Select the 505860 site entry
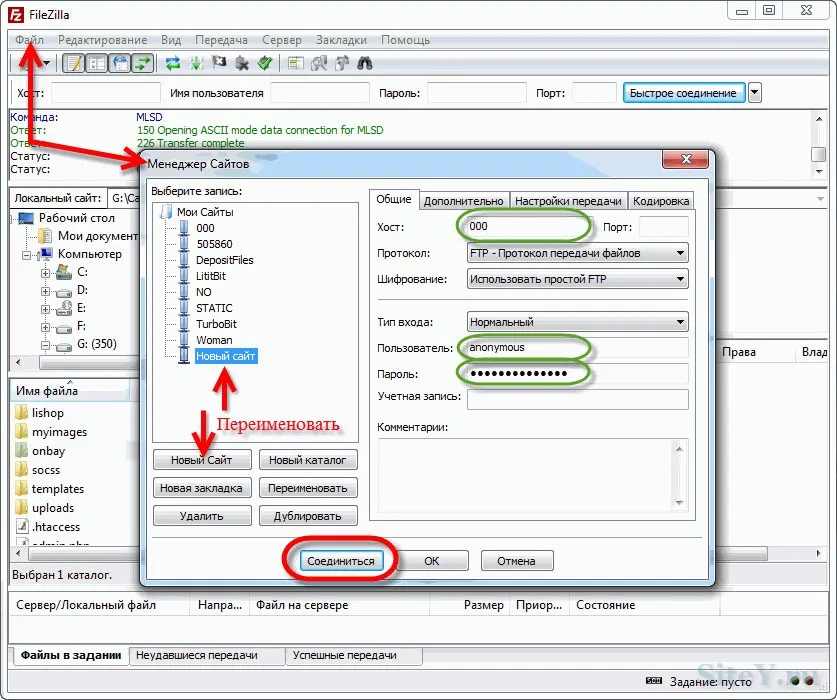Image resolution: width=837 pixels, height=700 pixels. [x=214, y=244]
